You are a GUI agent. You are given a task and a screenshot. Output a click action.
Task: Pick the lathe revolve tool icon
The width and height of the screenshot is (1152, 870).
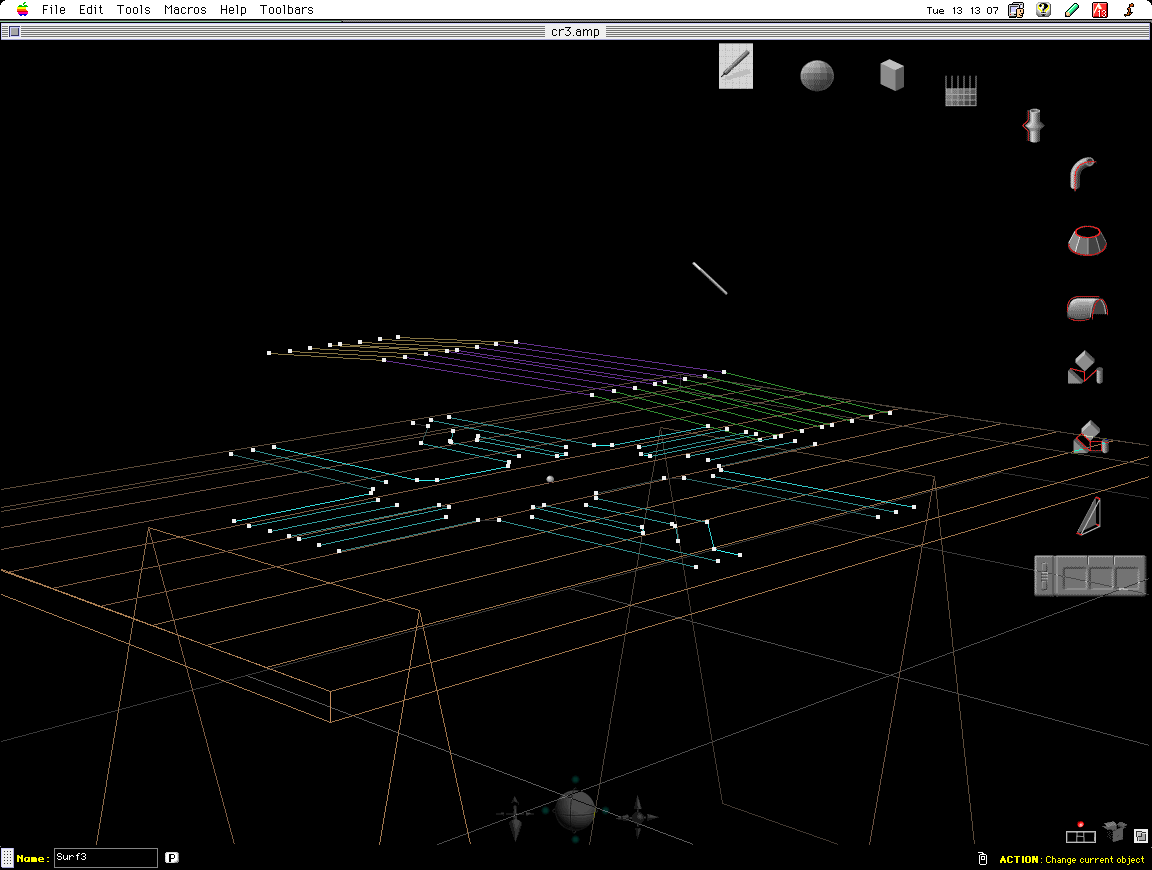pyautogui.click(x=1033, y=126)
